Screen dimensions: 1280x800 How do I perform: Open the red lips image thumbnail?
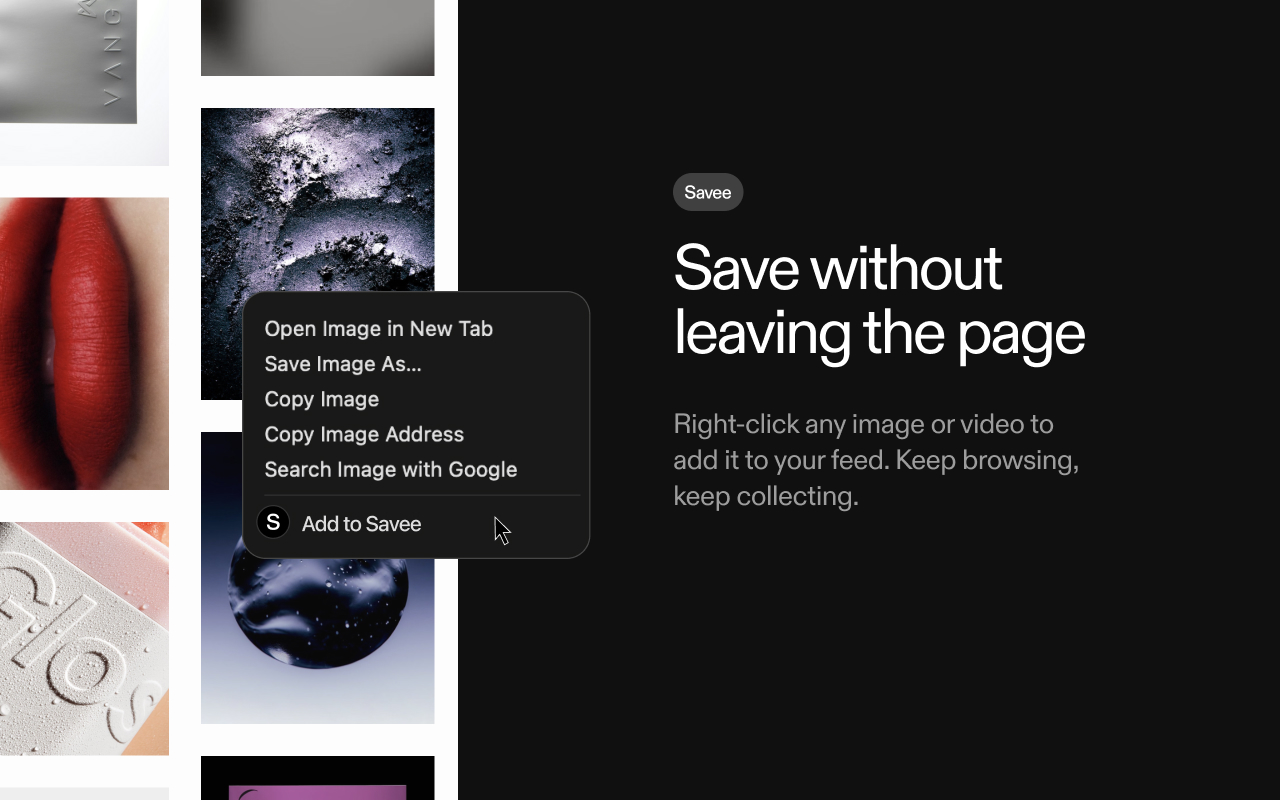(x=84, y=344)
